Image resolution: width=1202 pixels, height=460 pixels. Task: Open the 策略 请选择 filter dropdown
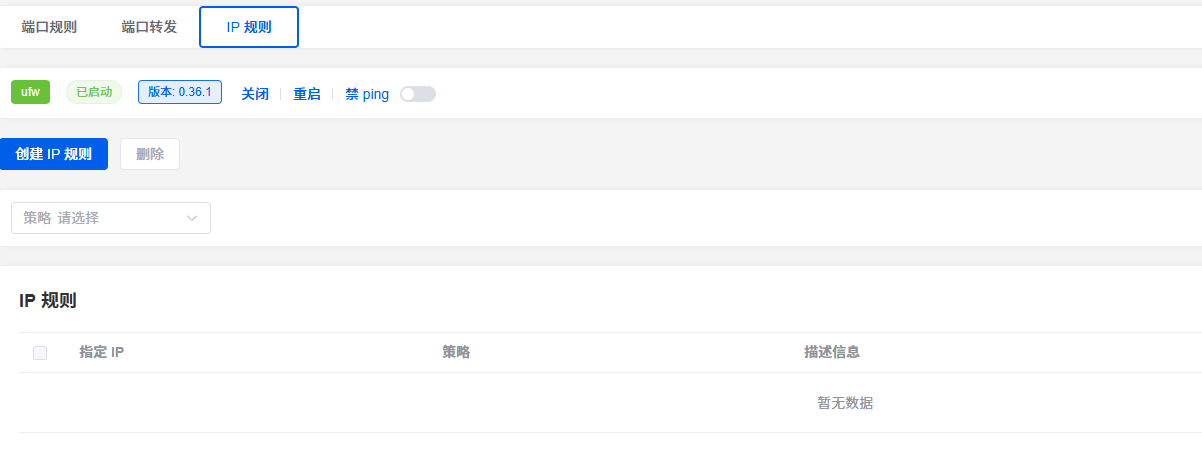click(111, 218)
